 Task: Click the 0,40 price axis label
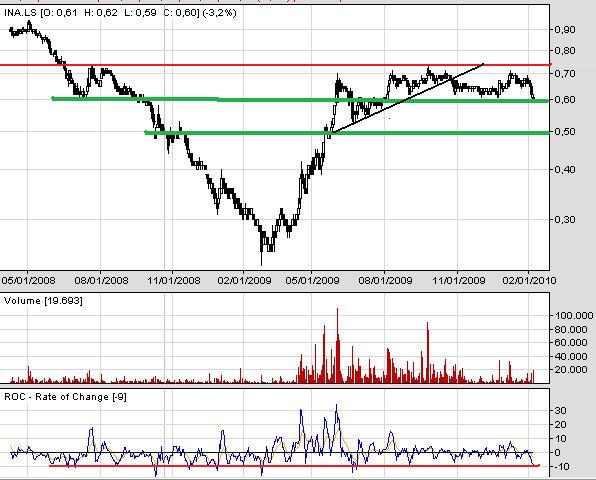[565, 169]
